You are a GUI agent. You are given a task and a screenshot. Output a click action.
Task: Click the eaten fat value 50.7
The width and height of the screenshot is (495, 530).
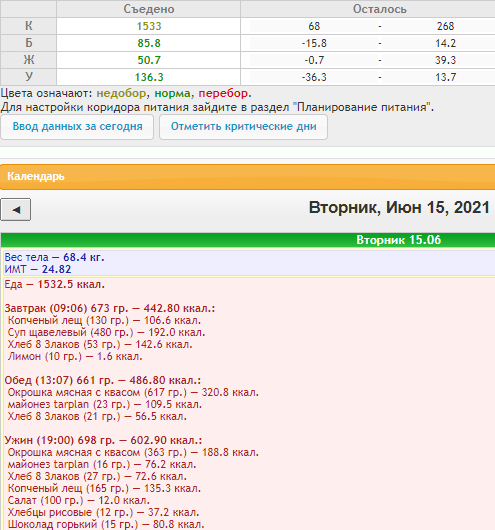click(149, 60)
